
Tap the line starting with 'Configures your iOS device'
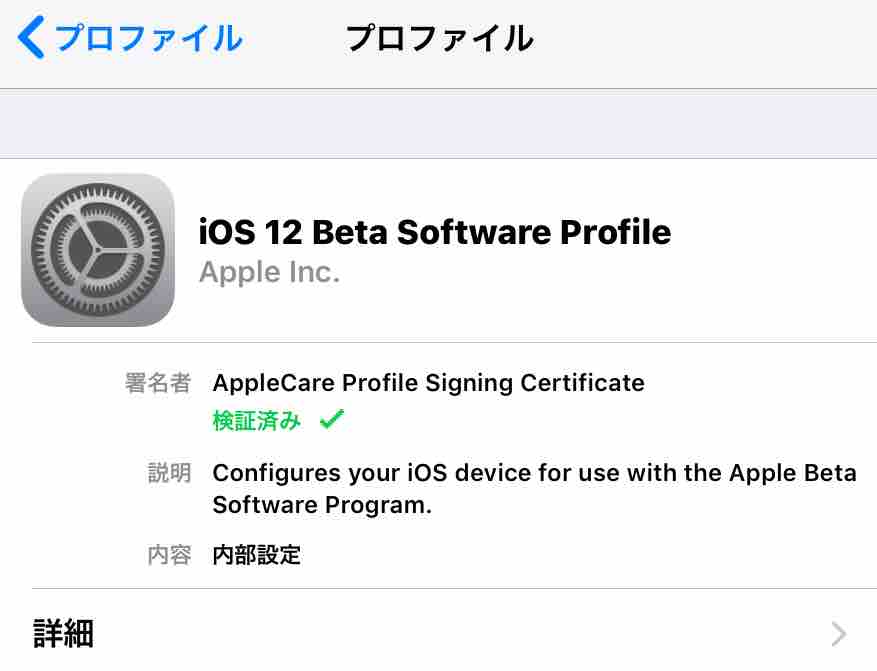click(x=534, y=473)
